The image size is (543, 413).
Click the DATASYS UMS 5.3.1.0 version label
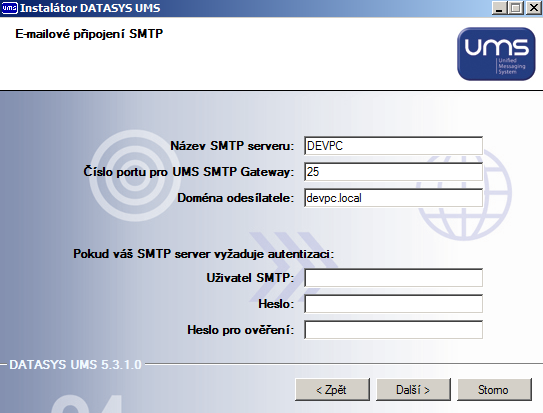[x=75, y=365]
